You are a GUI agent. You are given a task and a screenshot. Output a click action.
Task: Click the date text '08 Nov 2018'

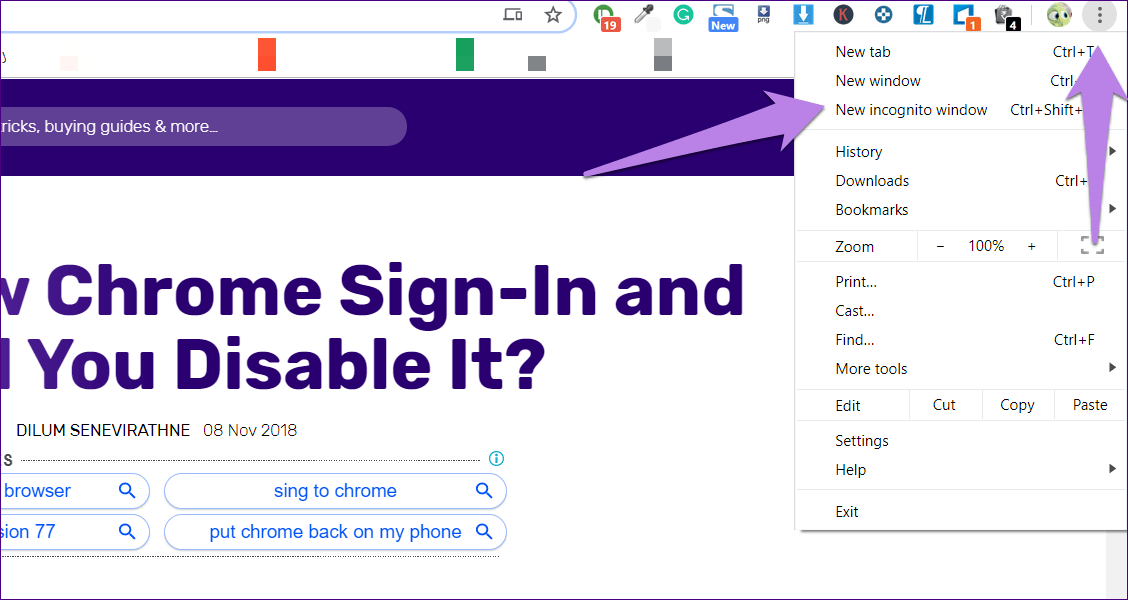tap(250, 430)
